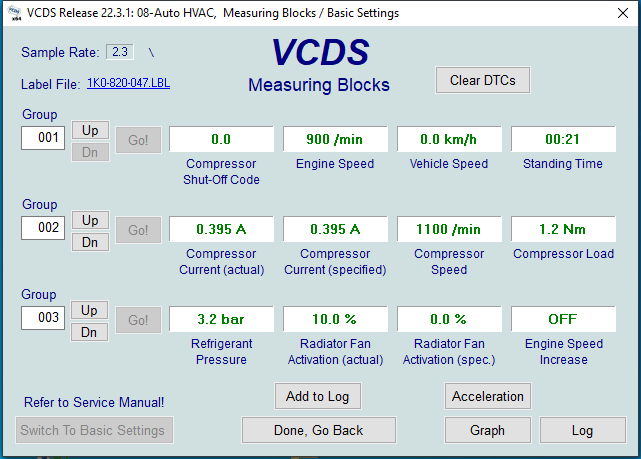Click the Group 002 number field

coord(43,228)
